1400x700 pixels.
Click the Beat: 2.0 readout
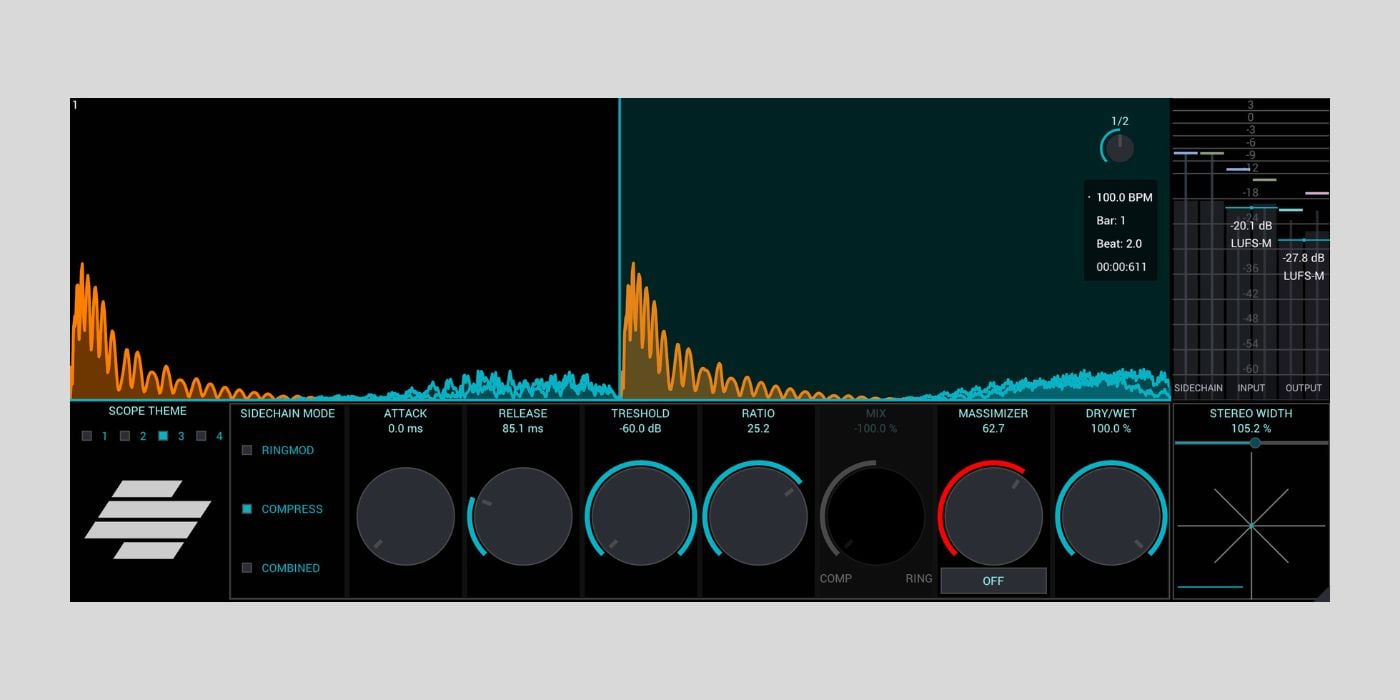click(1119, 244)
